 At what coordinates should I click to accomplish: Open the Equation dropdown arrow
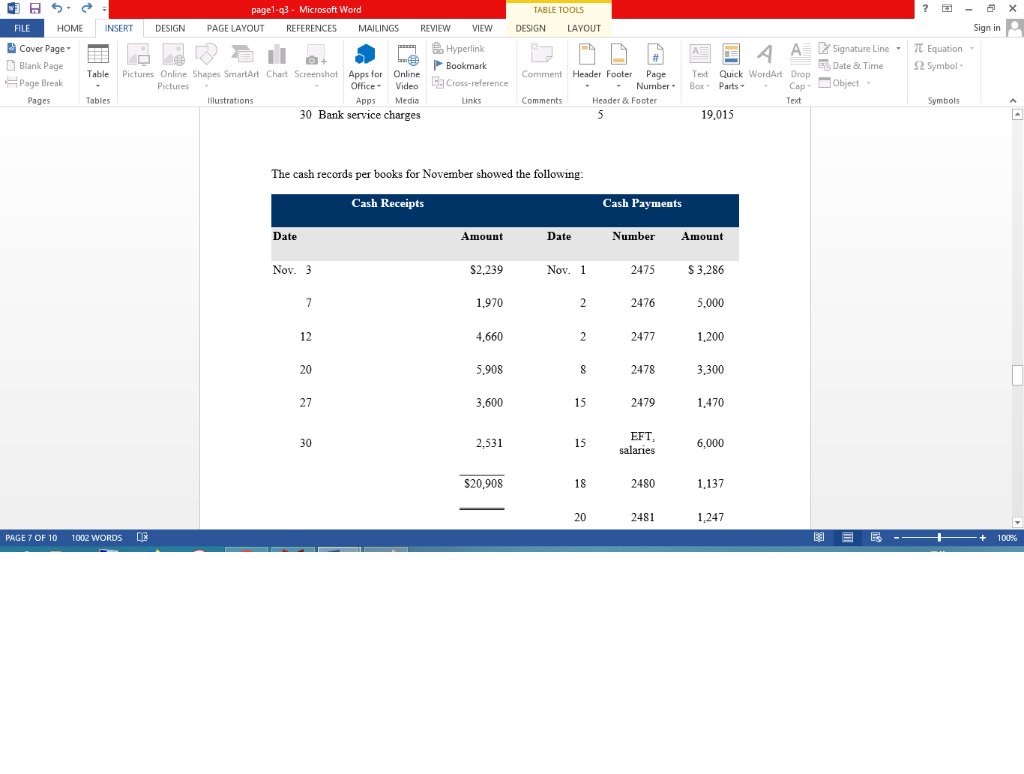(972, 48)
